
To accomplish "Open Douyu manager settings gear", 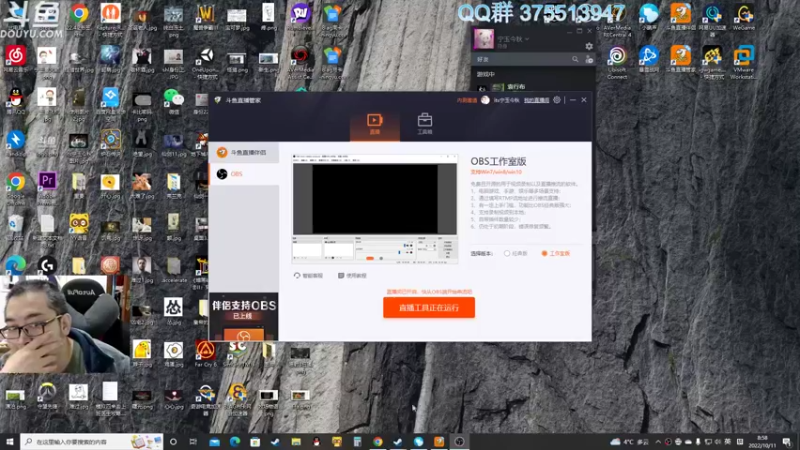I will coord(557,100).
